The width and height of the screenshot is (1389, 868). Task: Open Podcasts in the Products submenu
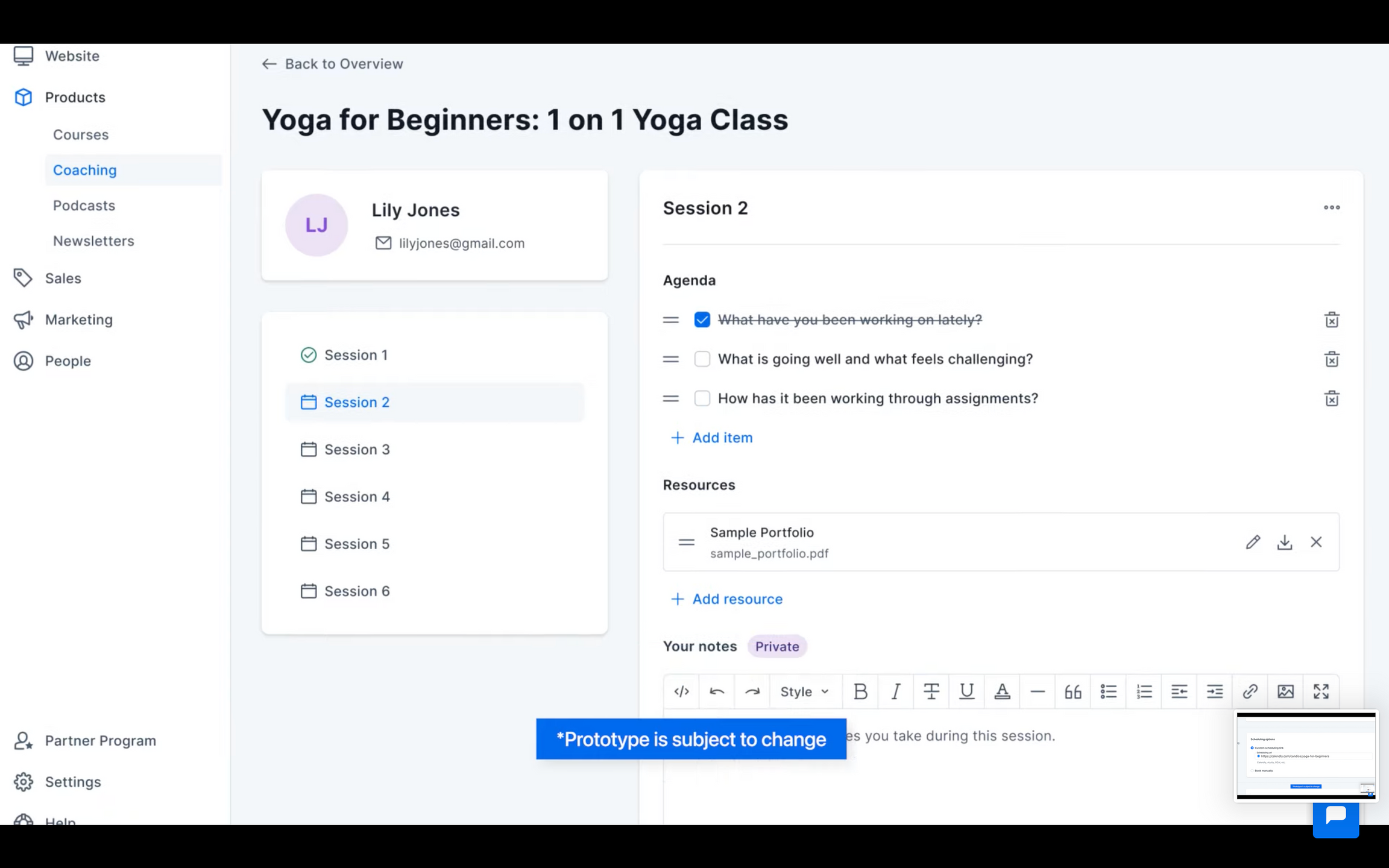point(84,206)
